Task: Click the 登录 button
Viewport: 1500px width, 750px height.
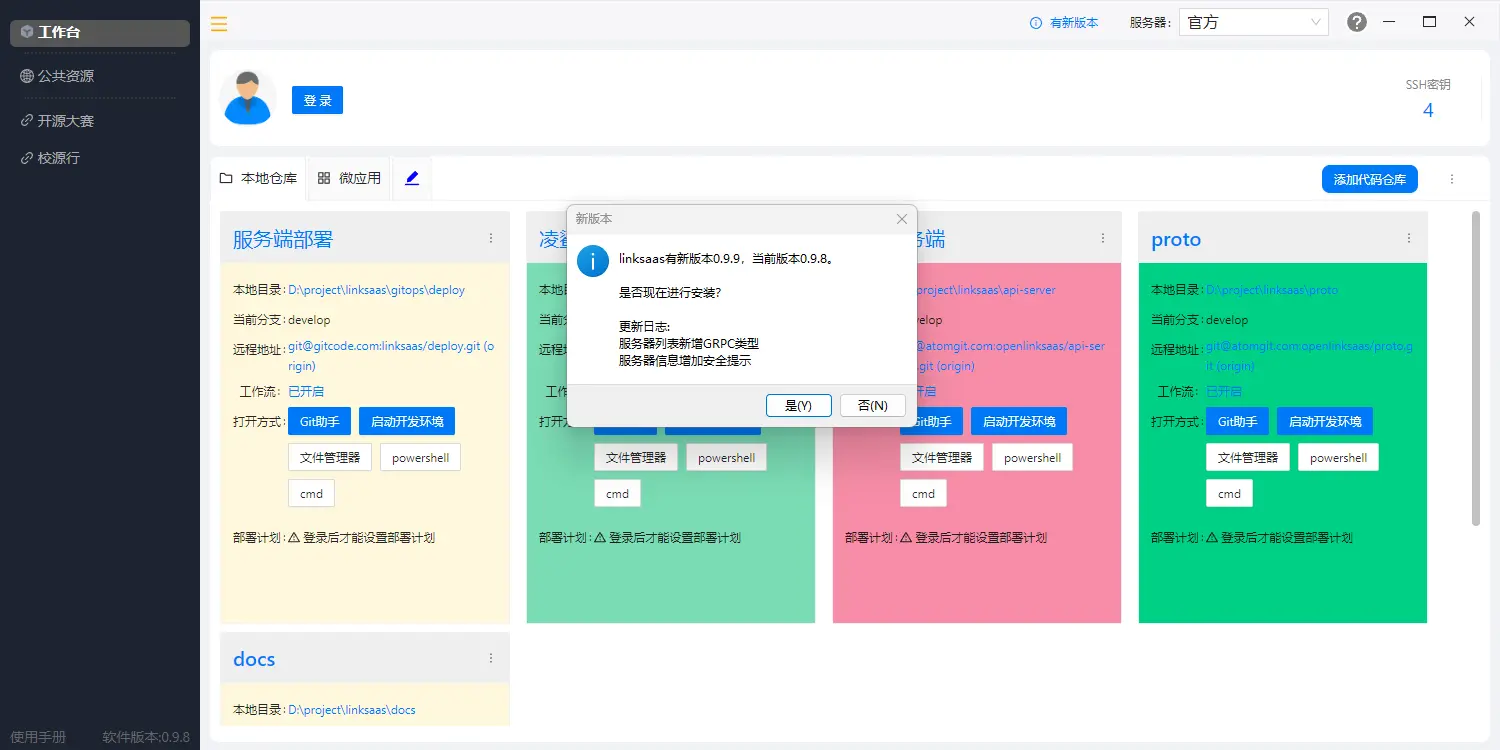Action: [317, 100]
